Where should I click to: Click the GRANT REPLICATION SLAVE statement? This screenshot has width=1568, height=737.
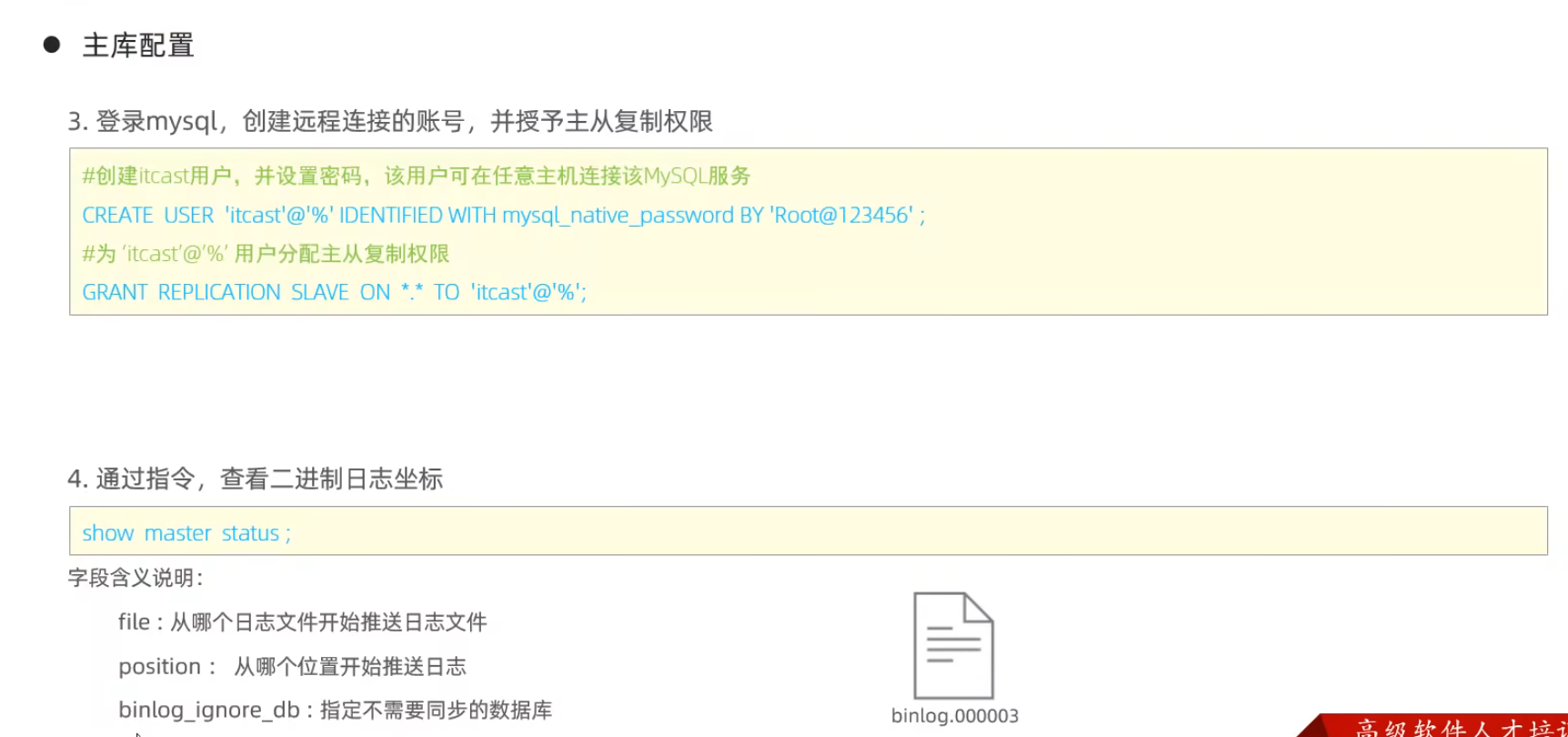[216, 292]
